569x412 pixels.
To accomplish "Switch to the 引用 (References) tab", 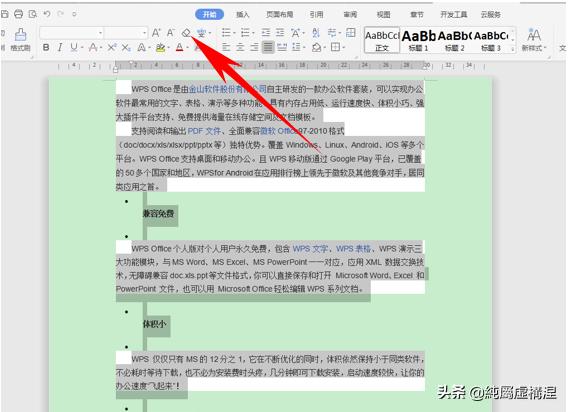I will tap(316, 15).
